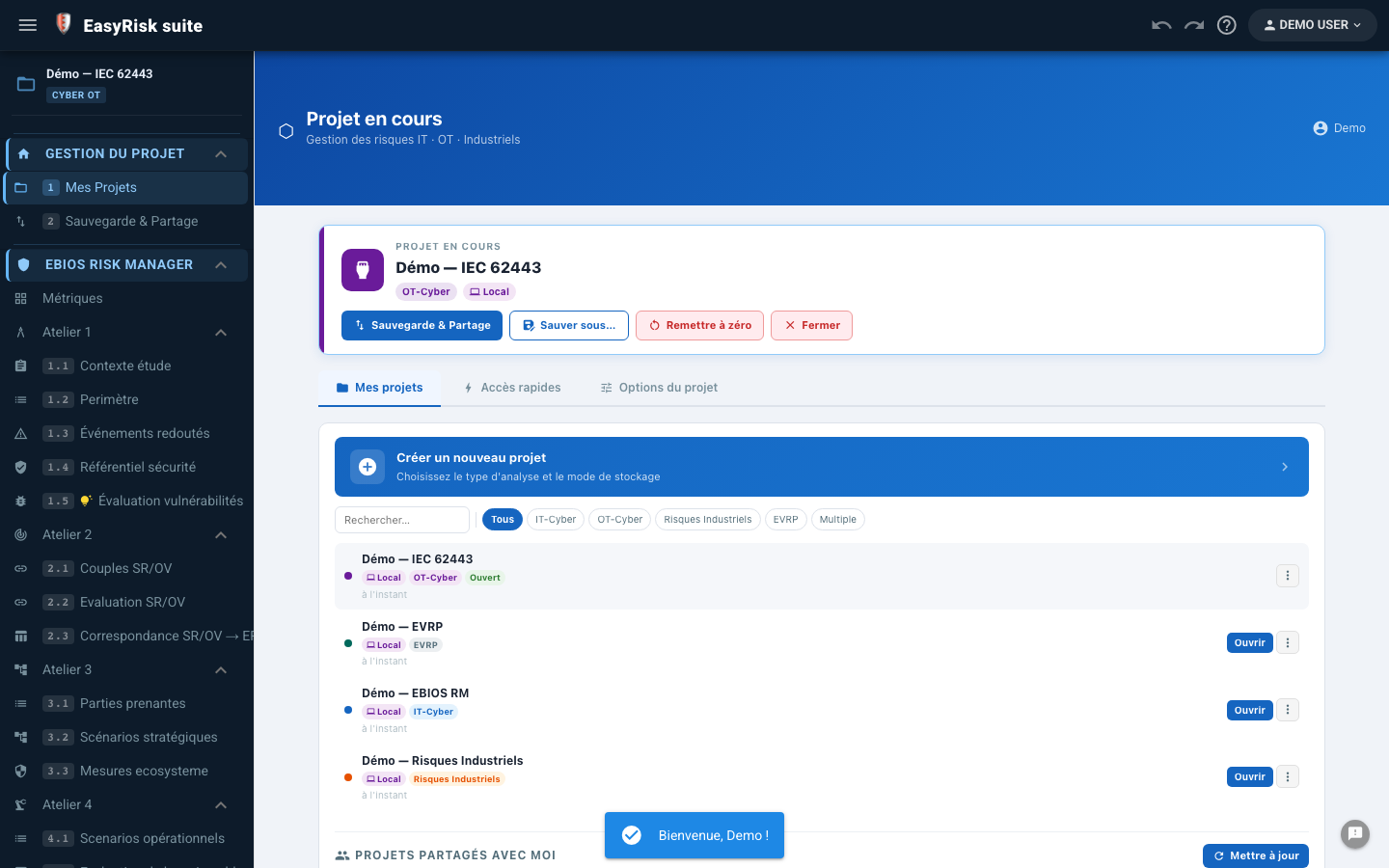Select the EVRP filter chip
Screen dimensions: 1389x868
(x=786, y=520)
